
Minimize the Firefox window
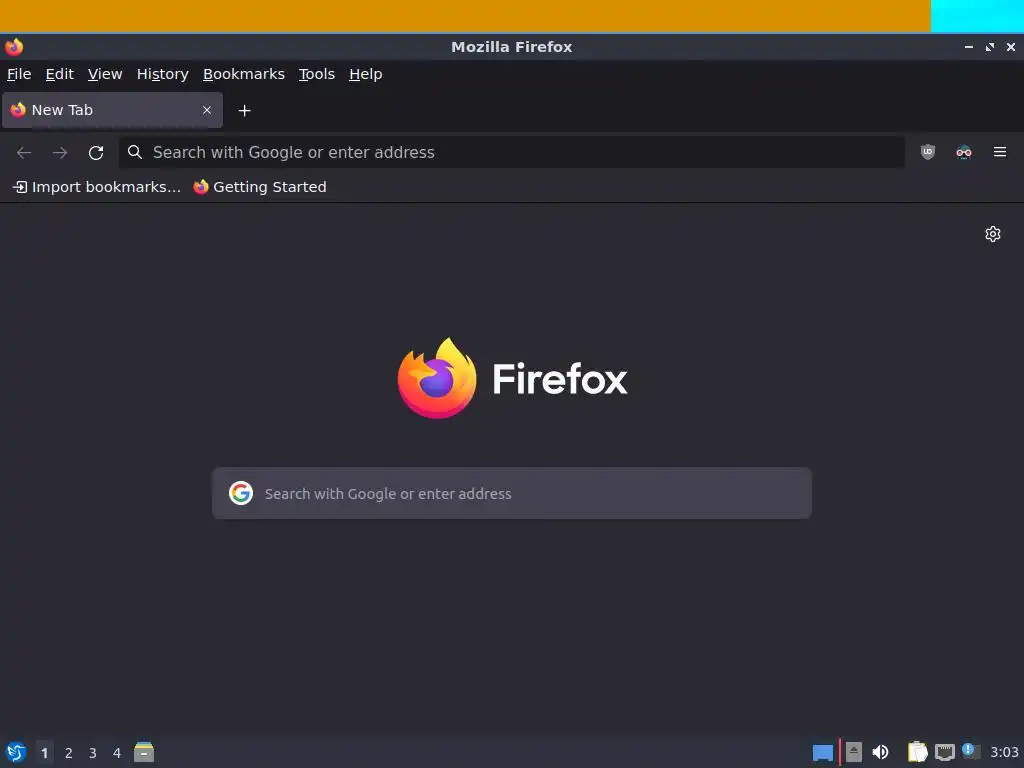pos(968,47)
